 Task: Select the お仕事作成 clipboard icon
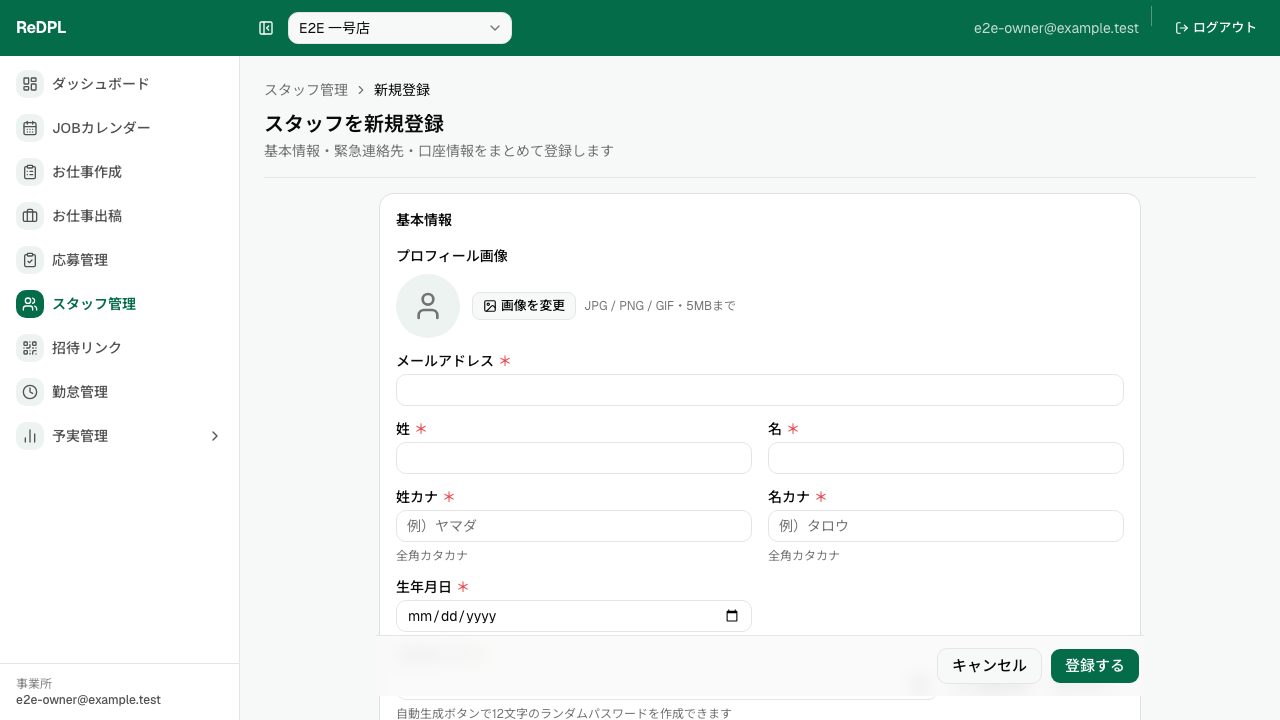coord(30,172)
